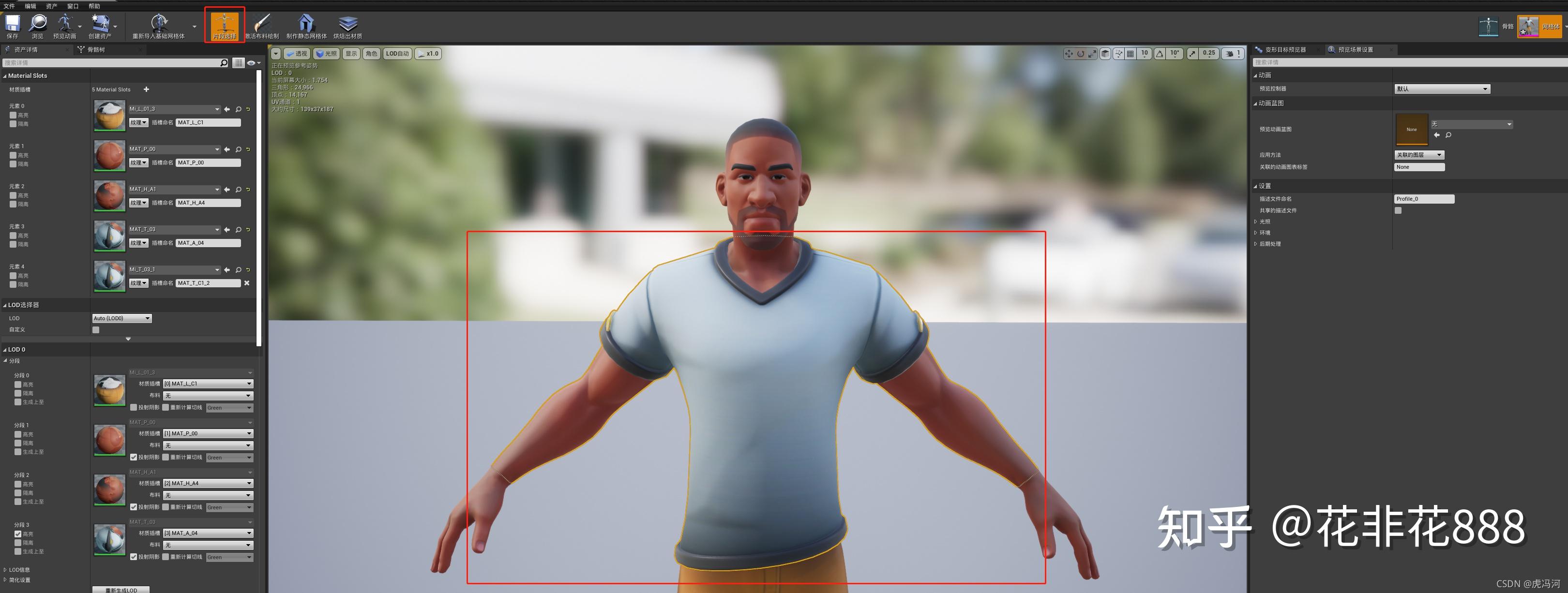This screenshot has height=593, width=1568.
Task: Click the search magnifier in asset details
Action: 224,63
